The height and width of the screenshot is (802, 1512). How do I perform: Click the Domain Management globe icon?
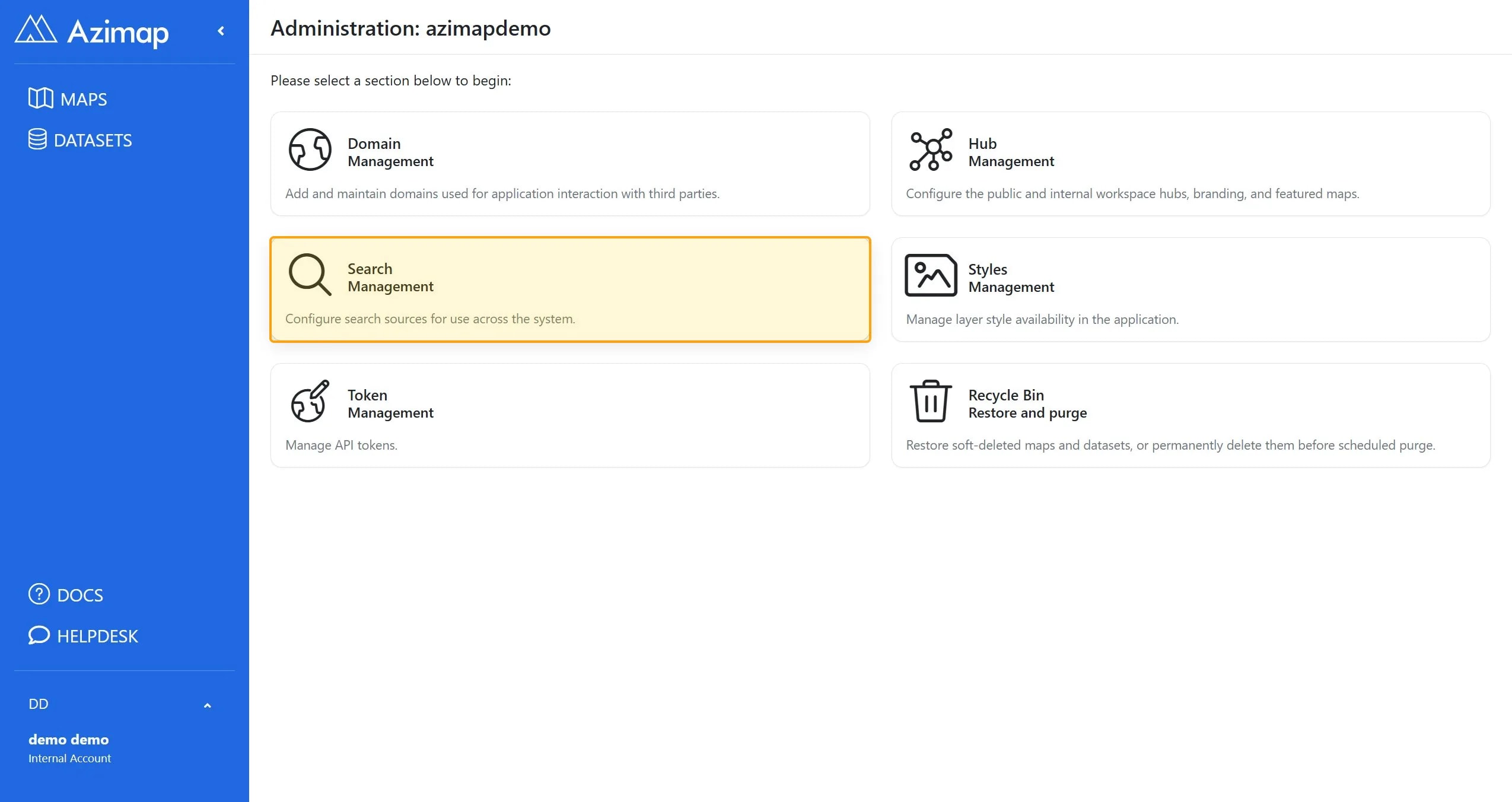point(310,149)
